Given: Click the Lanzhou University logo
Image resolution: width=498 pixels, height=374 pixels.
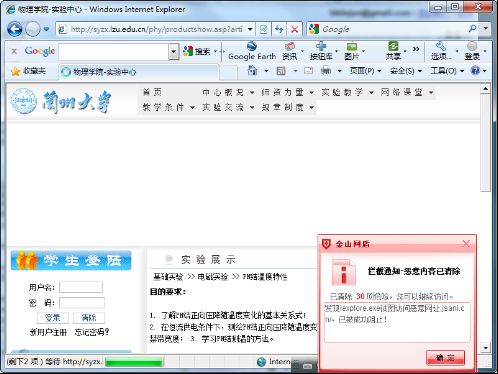Looking at the screenshot, I should pyautogui.click(x=61, y=101).
